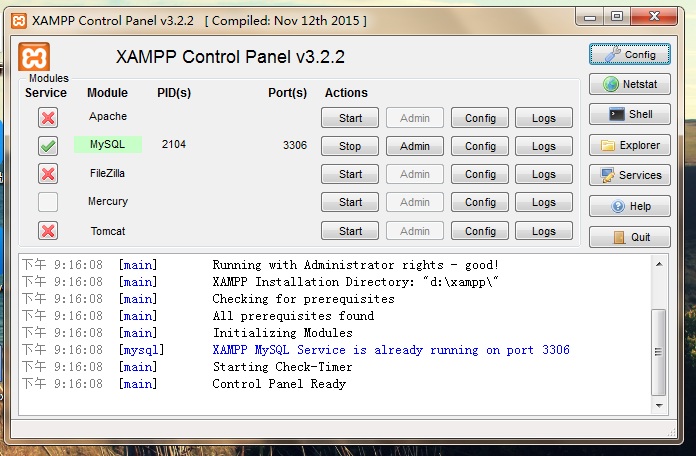Click the 'Starting Check-Timer' log line
The width and height of the screenshot is (696, 456).
tap(282, 367)
